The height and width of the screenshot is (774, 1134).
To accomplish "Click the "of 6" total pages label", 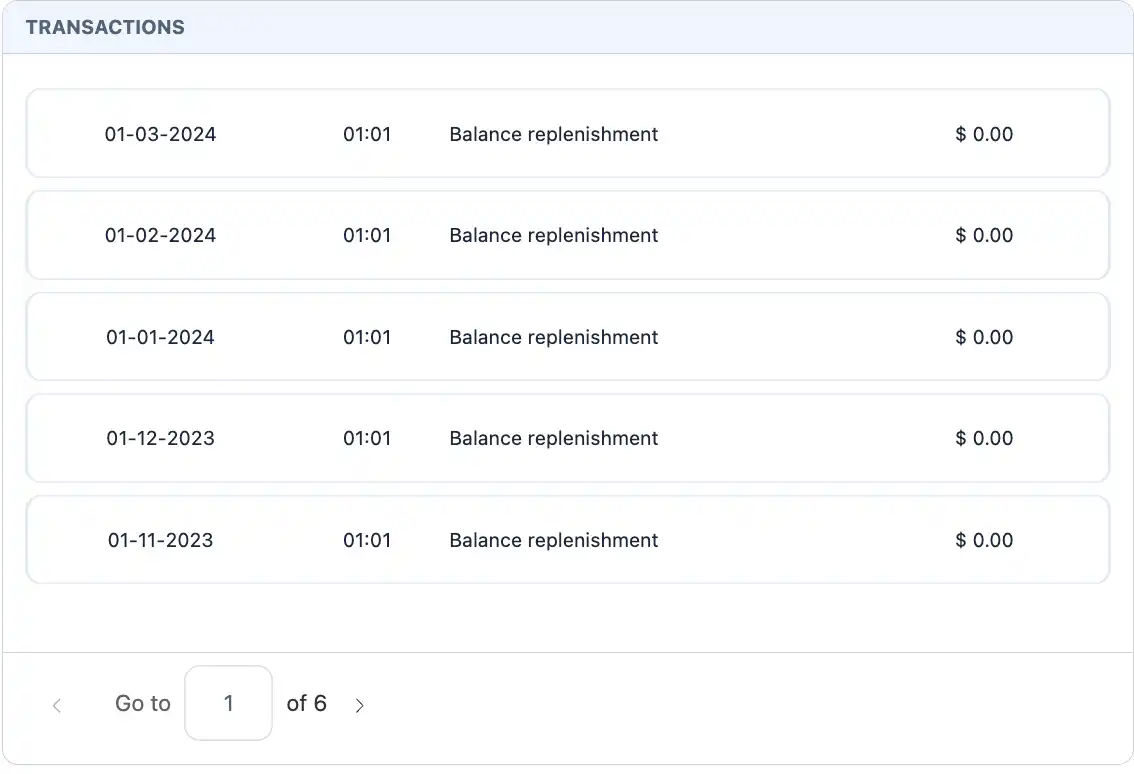I will point(306,703).
